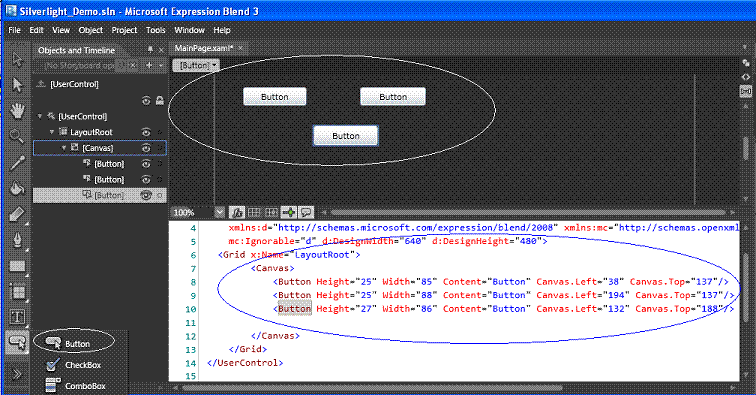Screen dimensions: 756x395
Task: Select the TextBlock tool
Action: (17, 317)
